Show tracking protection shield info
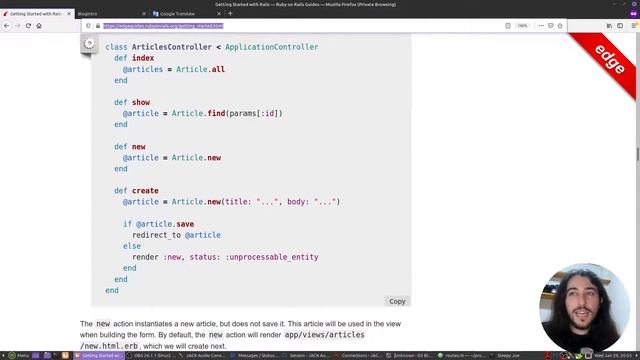The image size is (640, 360). click(x=89, y=26)
